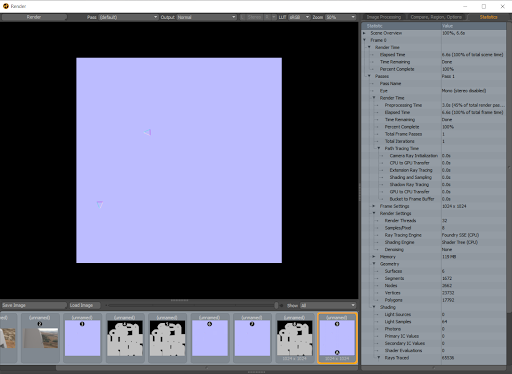
Task: Collapse Render Time directly under Frame 0
Action: click(x=369, y=47)
